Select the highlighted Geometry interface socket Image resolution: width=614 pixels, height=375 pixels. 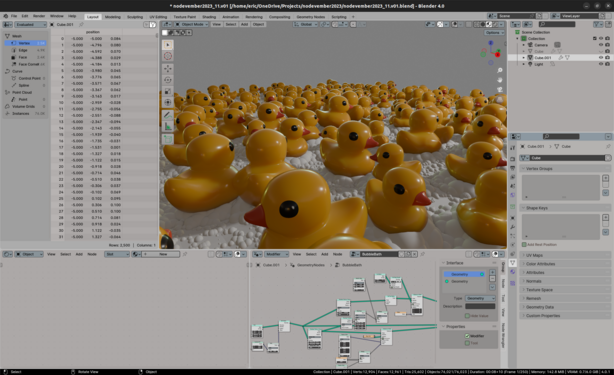(x=464, y=274)
